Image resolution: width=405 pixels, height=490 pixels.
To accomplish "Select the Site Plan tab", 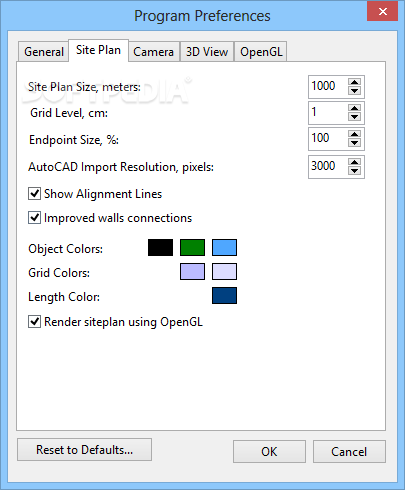I will tap(98, 50).
